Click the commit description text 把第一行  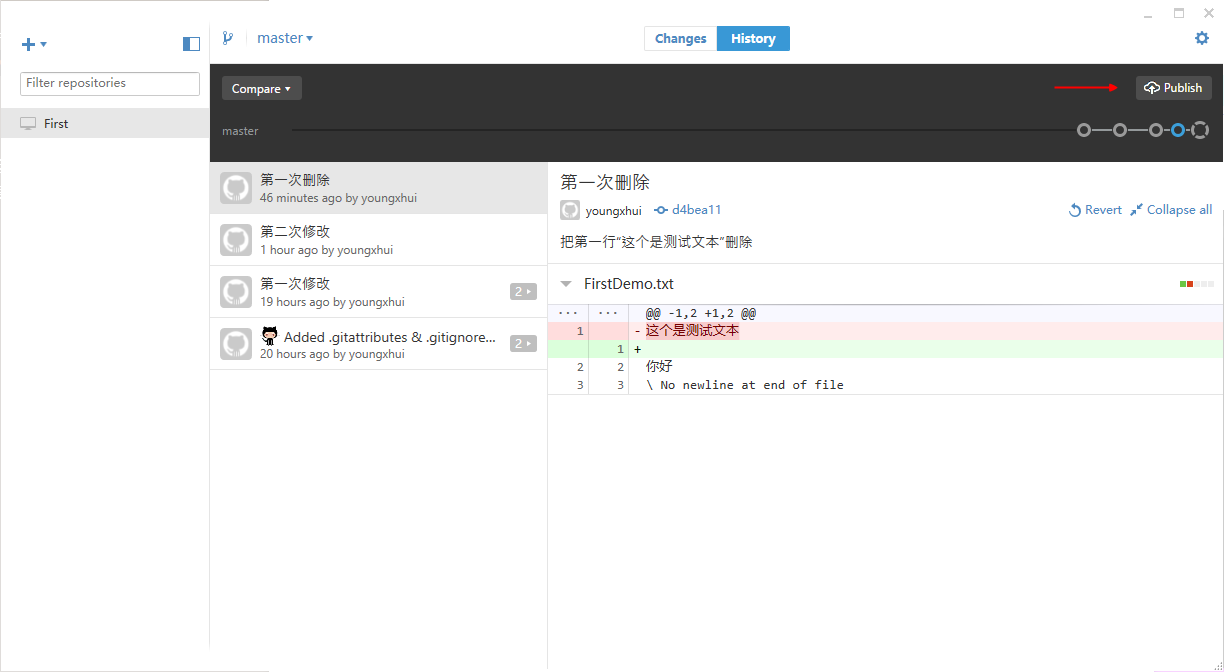656,242
